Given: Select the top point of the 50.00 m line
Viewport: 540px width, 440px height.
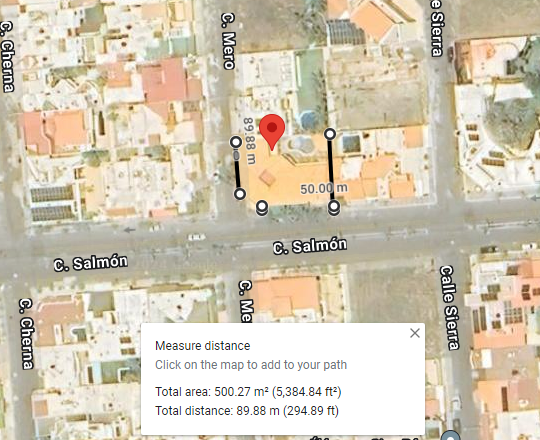Looking at the screenshot, I should click(x=330, y=134).
